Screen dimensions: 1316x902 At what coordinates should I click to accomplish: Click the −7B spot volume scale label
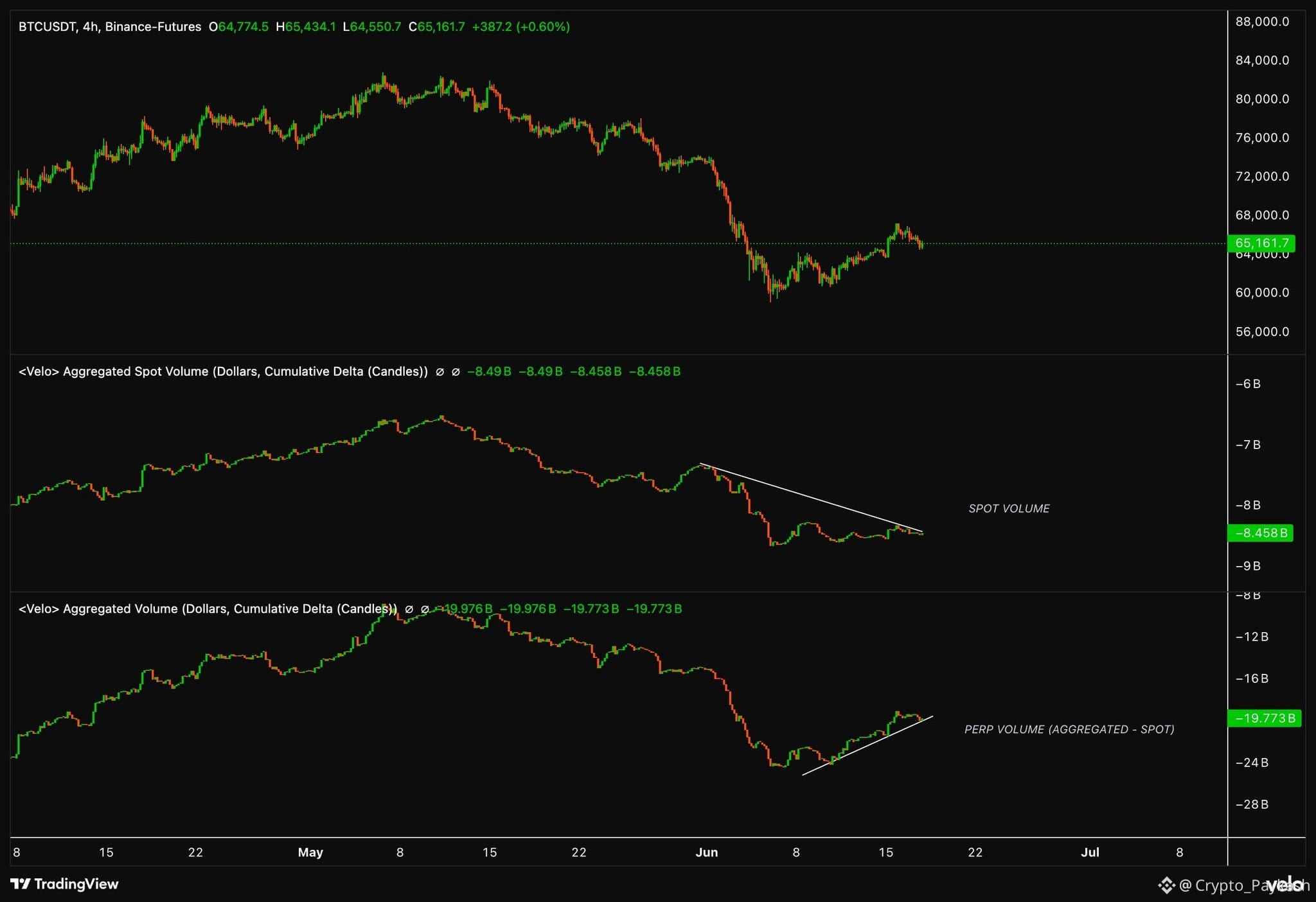point(1248,445)
